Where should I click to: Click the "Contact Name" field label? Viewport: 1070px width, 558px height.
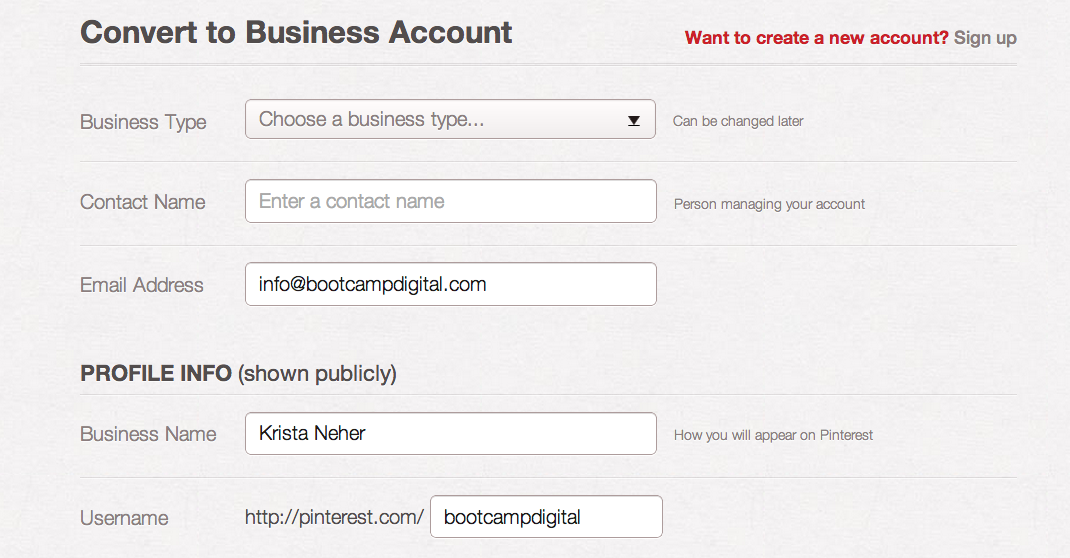pos(142,202)
